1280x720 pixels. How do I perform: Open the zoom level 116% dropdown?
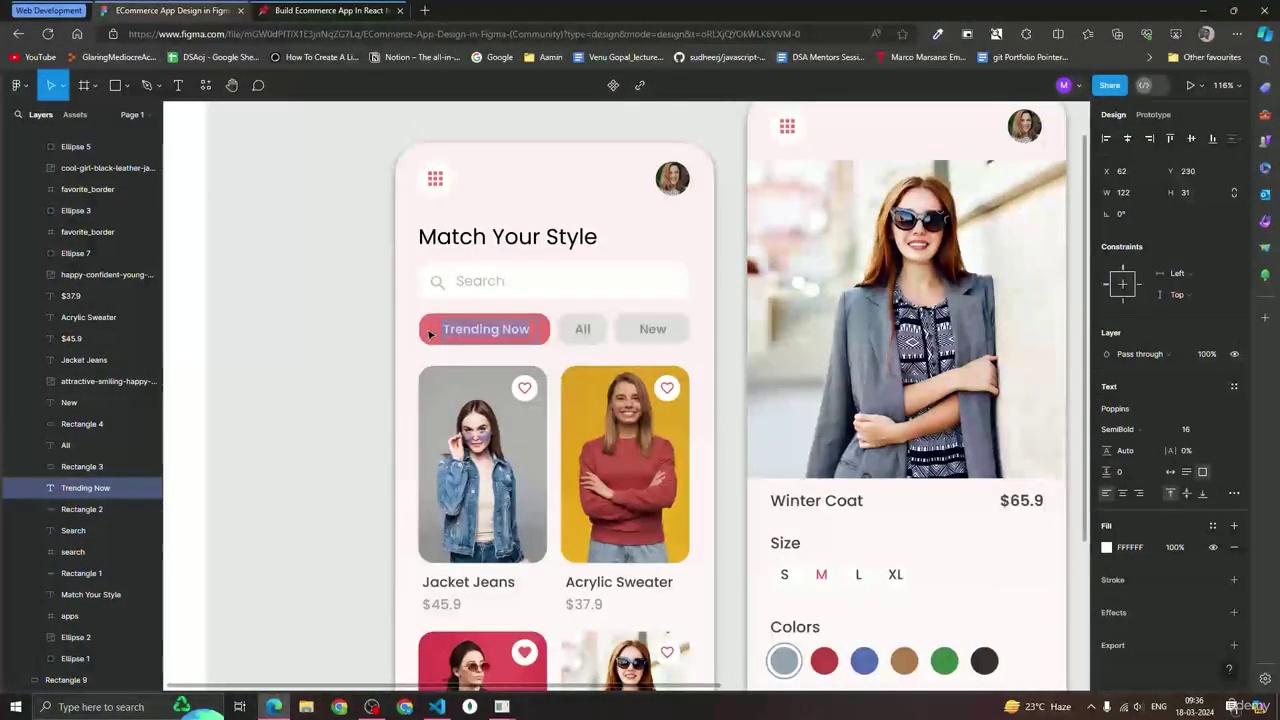click(x=1228, y=85)
